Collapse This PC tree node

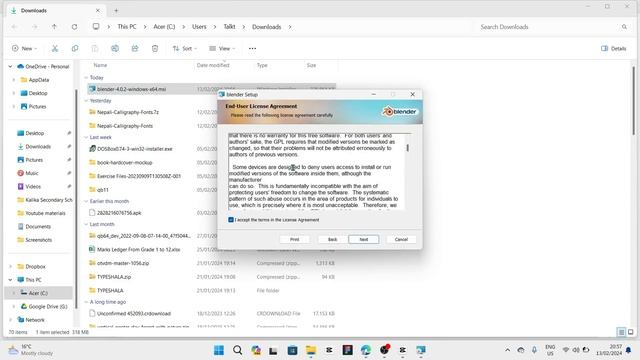(x=10, y=280)
